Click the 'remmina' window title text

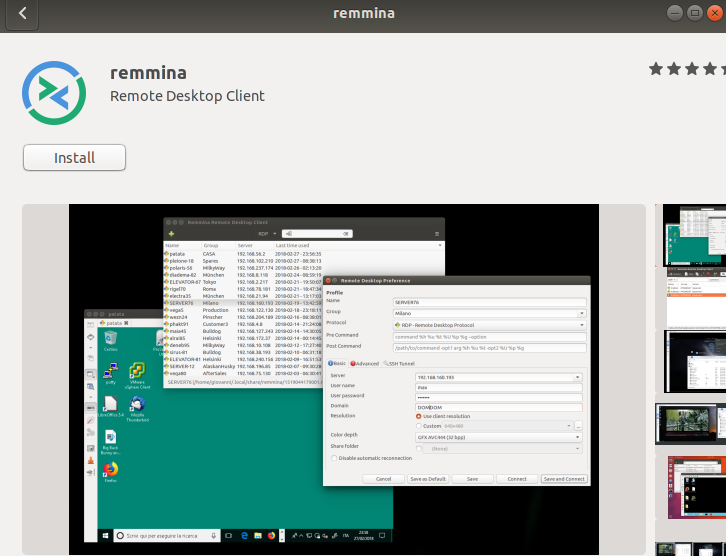(364, 13)
